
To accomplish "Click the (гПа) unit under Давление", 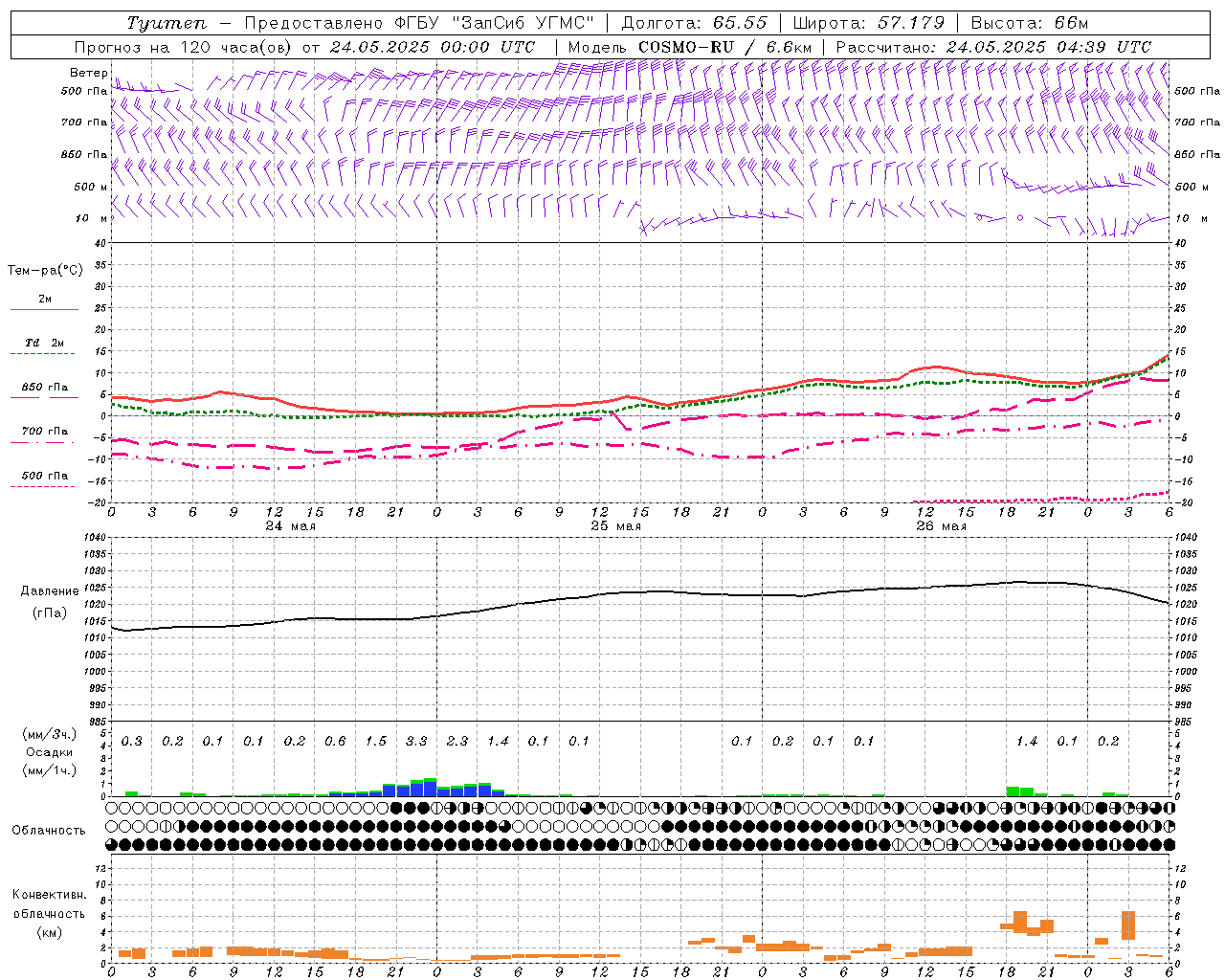I will [x=50, y=612].
